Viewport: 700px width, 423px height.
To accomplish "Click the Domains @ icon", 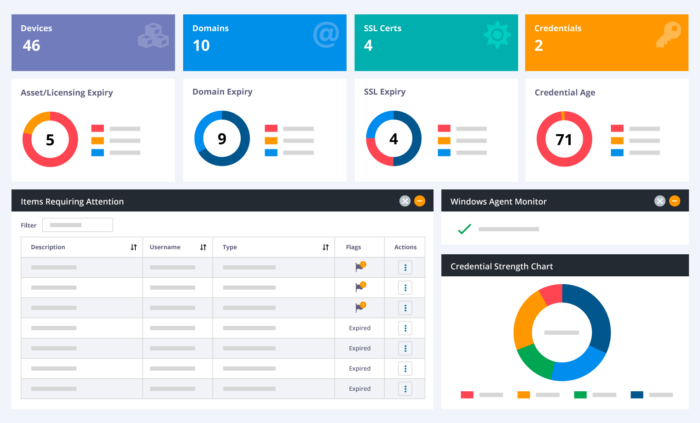I will (x=326, y=34).
